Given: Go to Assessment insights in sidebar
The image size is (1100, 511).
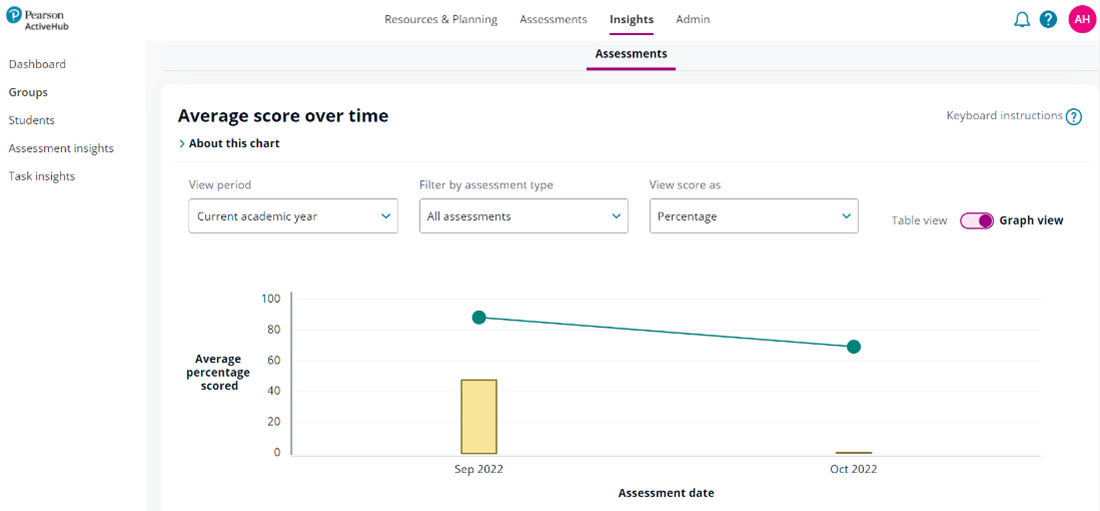Looking at the screenshot, I should (x=61, y=148).
